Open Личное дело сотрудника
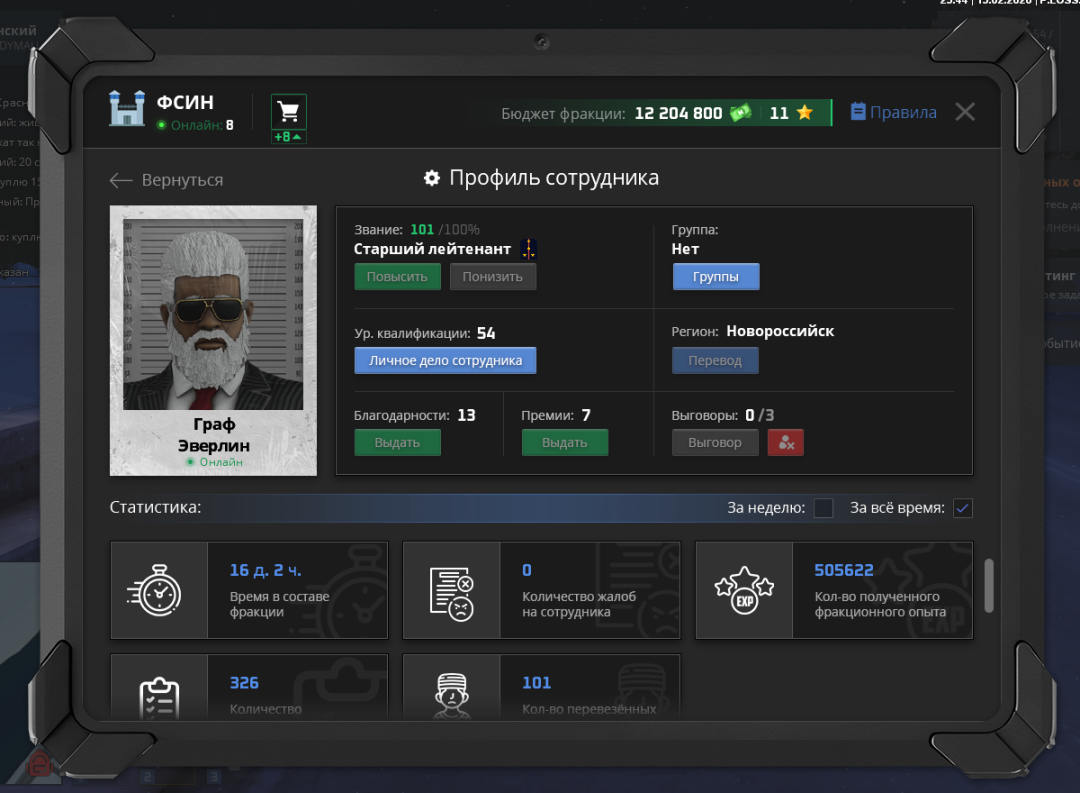The height and width of the screenshot is (793, 1080). pyautogui.click(x=445, y=360)
